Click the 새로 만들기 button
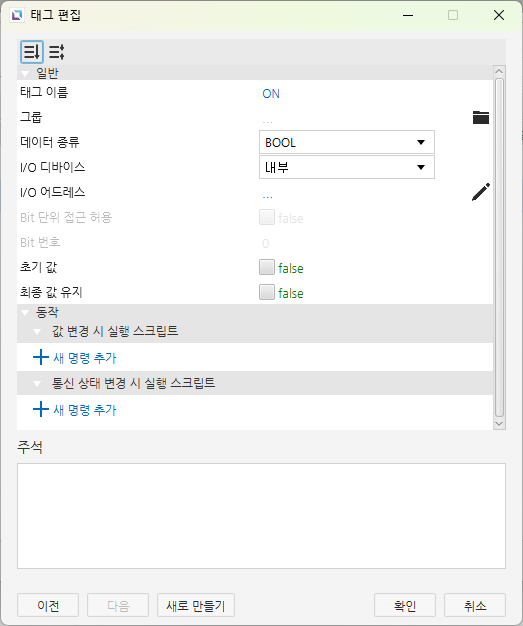Viewport: 523px width, 626px height. pos(196,605)
